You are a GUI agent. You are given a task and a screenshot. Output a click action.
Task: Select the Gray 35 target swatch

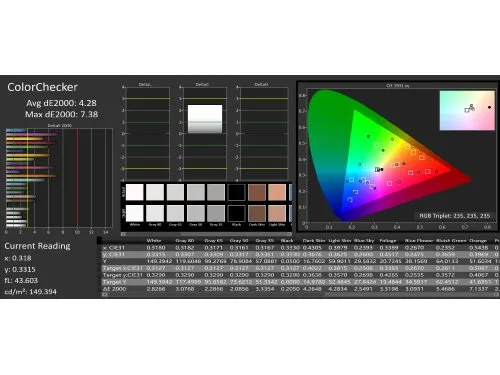(x=216, y=213)
